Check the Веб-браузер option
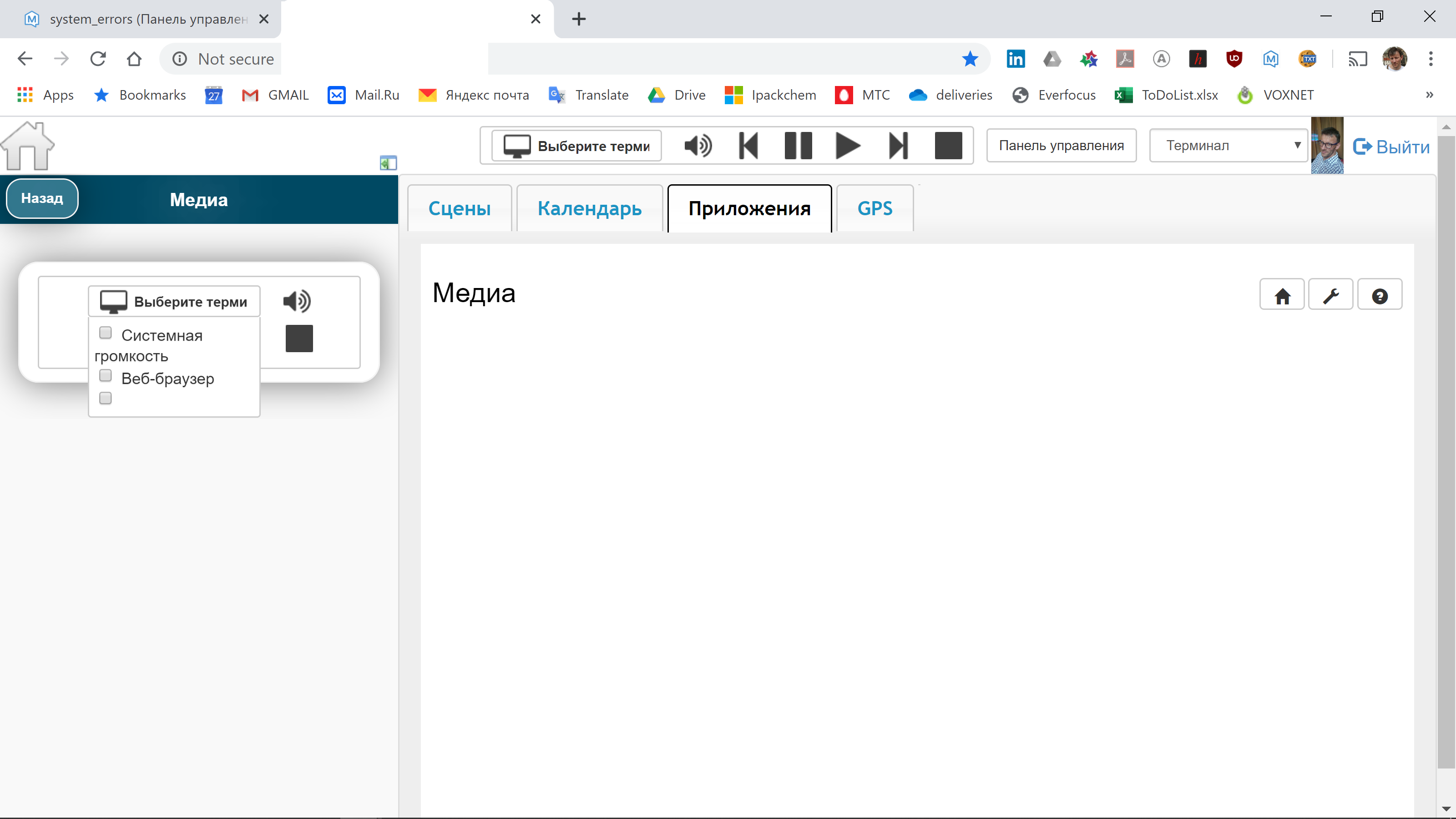Image resolution: width=1456 pixels, height=819 pixels. coord(105,375)
